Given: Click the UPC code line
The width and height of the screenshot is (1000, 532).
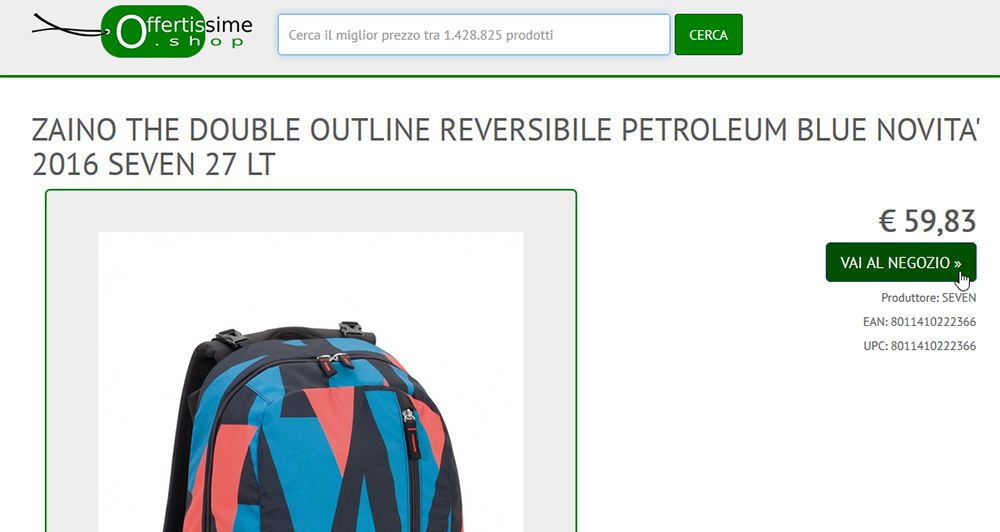Looking at the screenshot, I should 920,346.
